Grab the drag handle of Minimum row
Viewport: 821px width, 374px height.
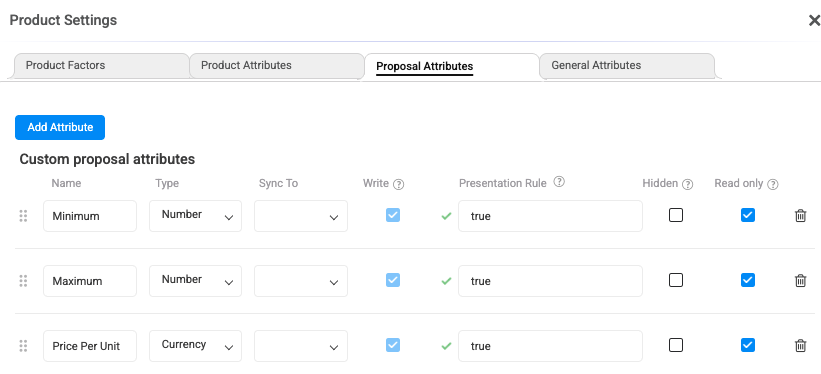coord(23,216)
